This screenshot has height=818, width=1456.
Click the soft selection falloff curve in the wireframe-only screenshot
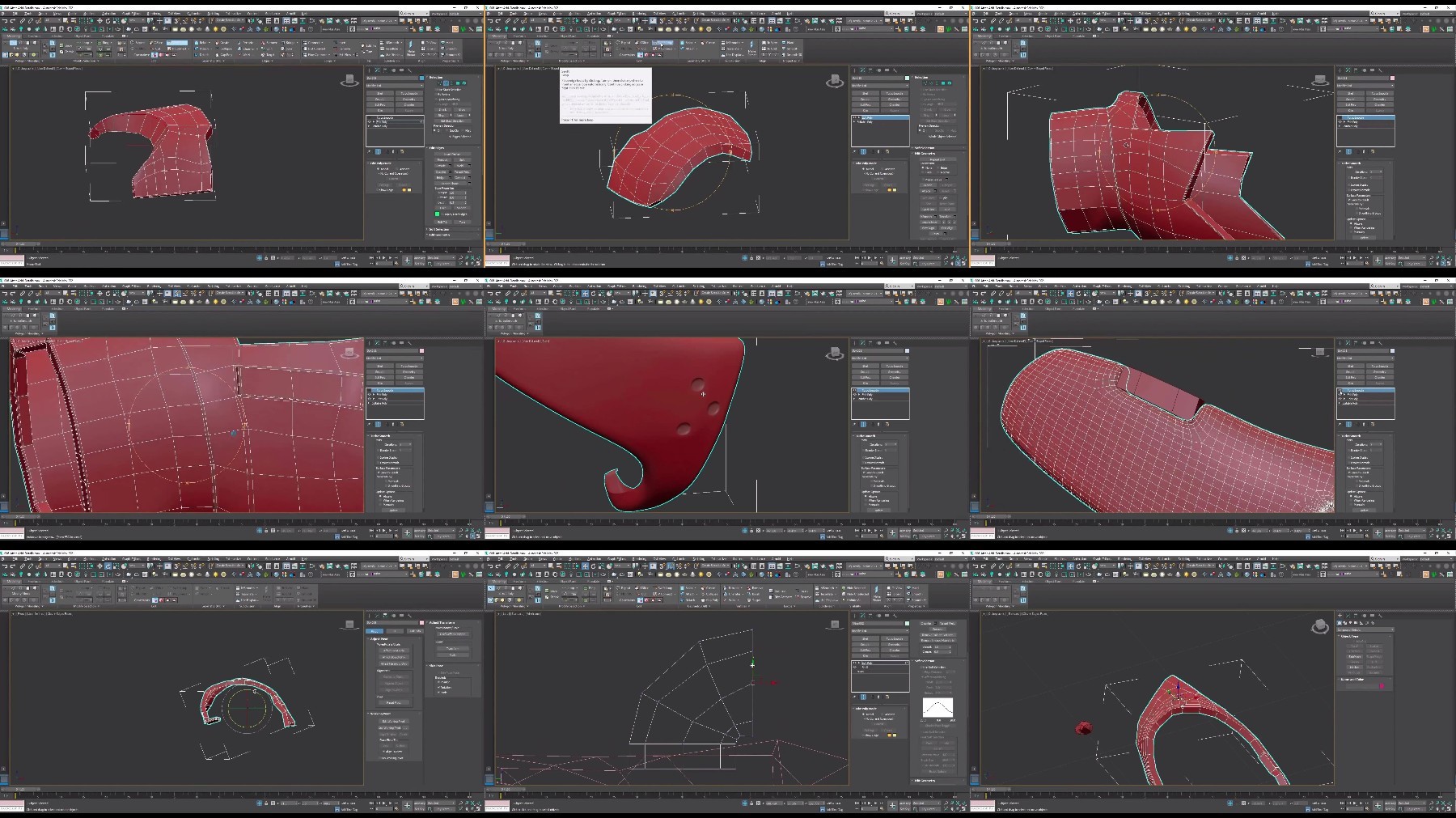point(938,708)
